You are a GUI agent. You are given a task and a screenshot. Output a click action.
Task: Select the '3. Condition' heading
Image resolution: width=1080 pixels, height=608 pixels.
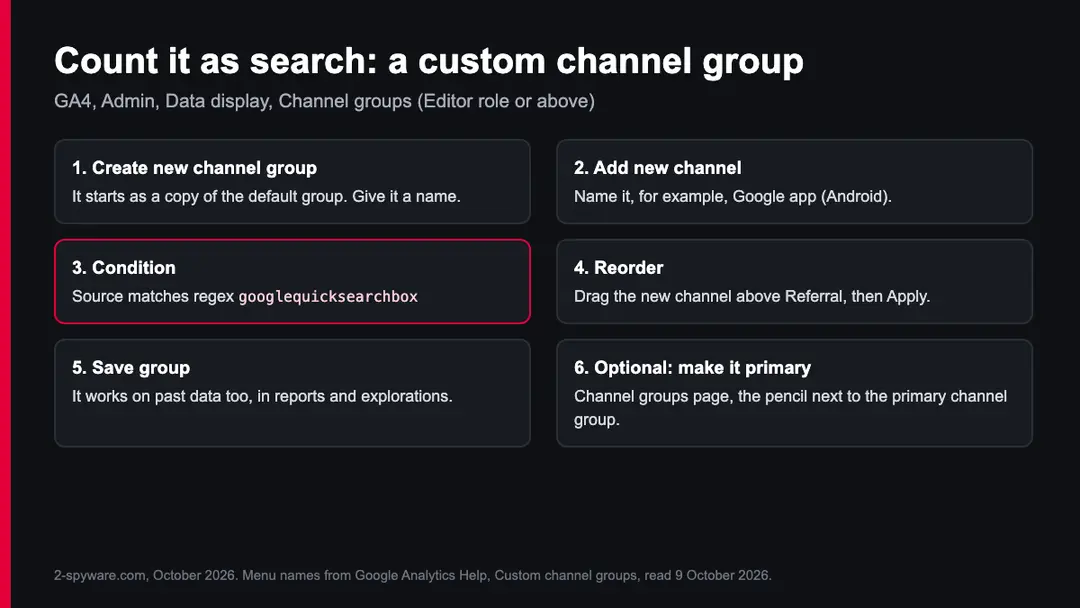124,268
